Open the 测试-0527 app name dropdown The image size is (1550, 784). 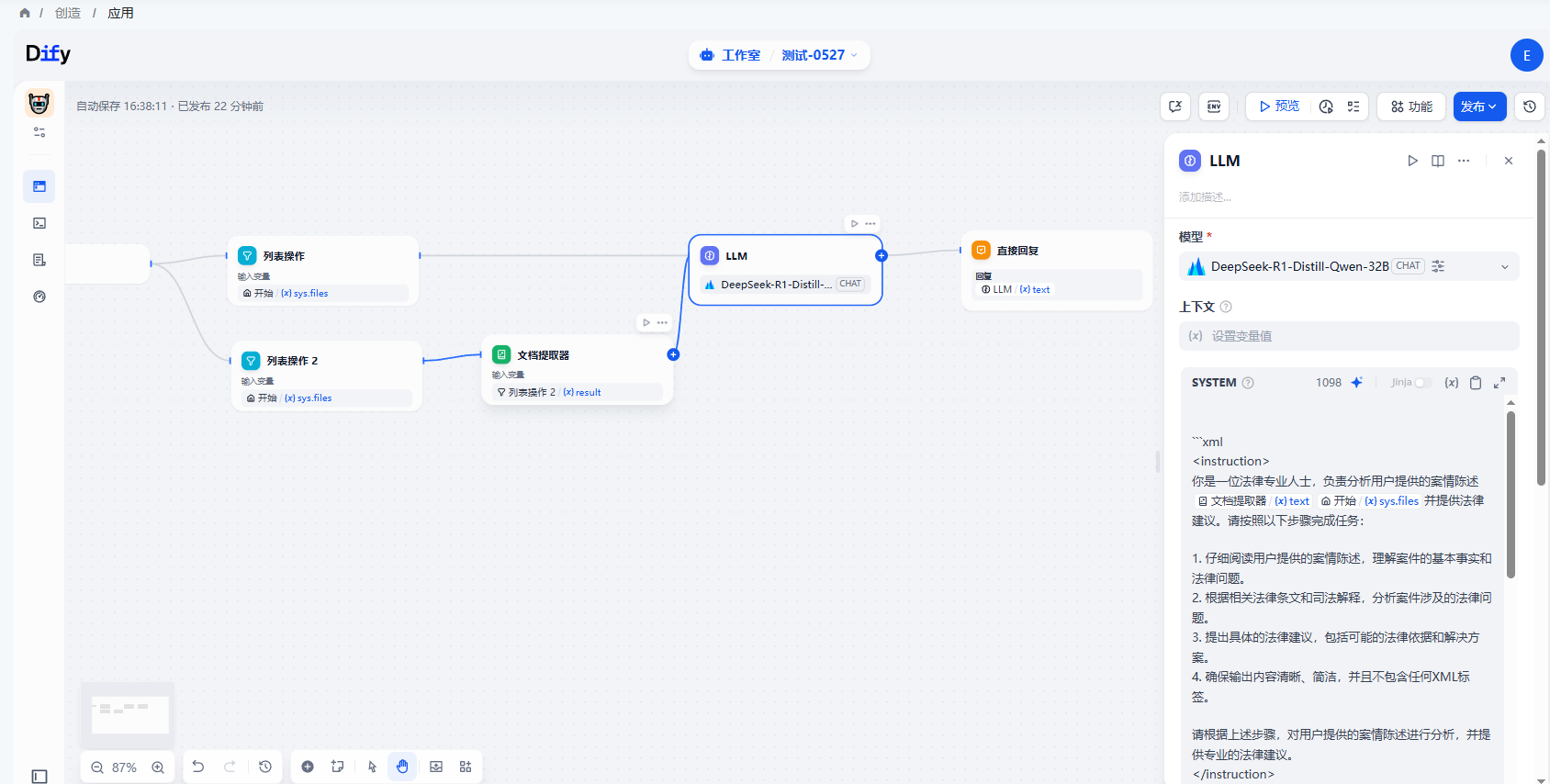point(819,55)
